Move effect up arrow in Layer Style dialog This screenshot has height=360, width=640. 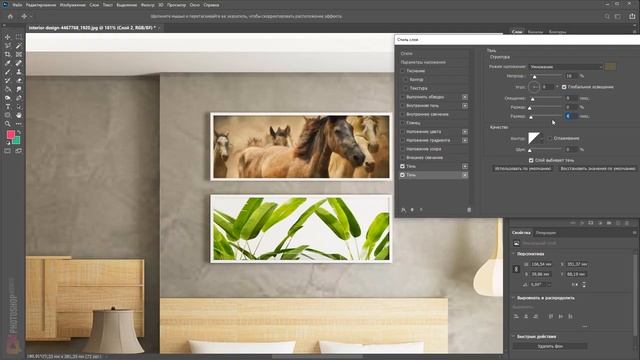pos(412,210)
